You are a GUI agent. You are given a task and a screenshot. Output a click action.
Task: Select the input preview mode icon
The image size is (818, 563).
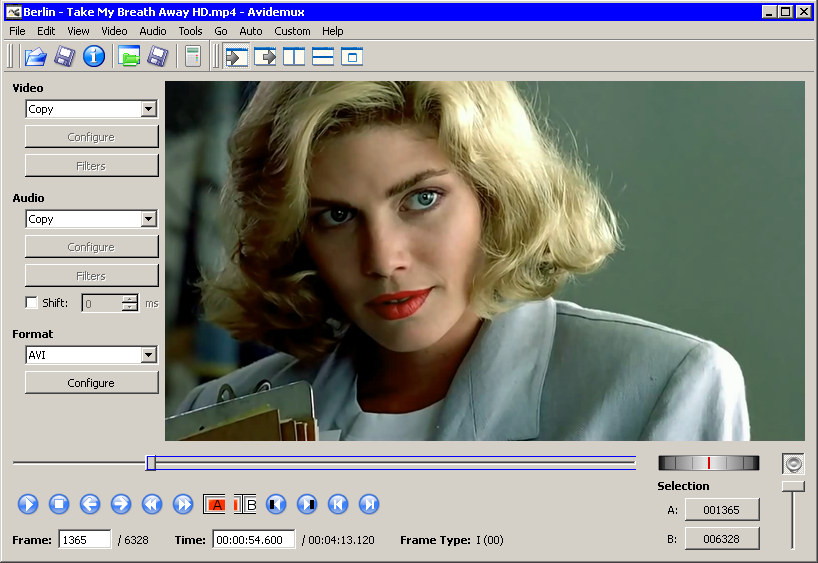point(236,56)
